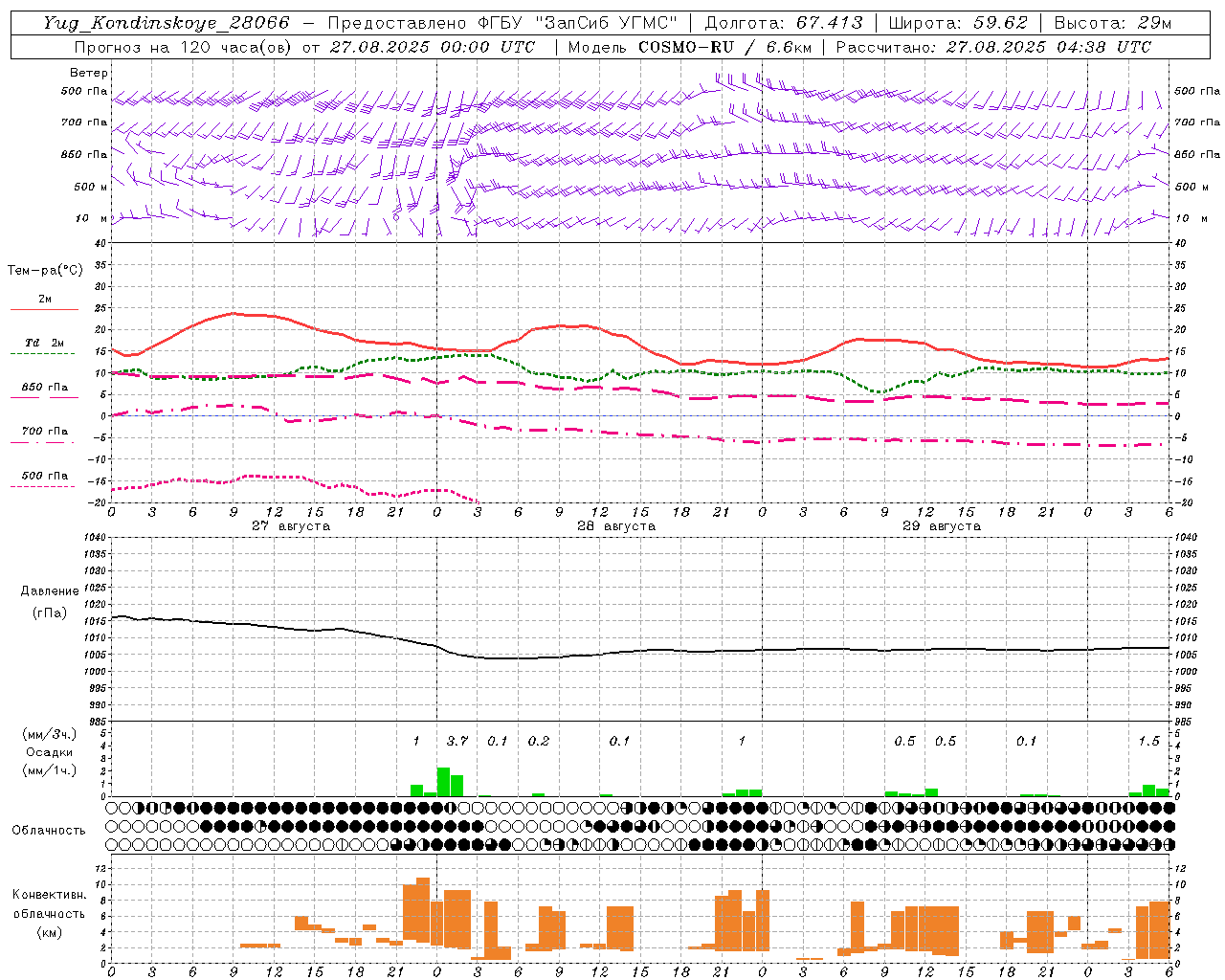
Task: Click the Модель COSMO-RU / 6.6км label
Action: click(x=690, y=47)
